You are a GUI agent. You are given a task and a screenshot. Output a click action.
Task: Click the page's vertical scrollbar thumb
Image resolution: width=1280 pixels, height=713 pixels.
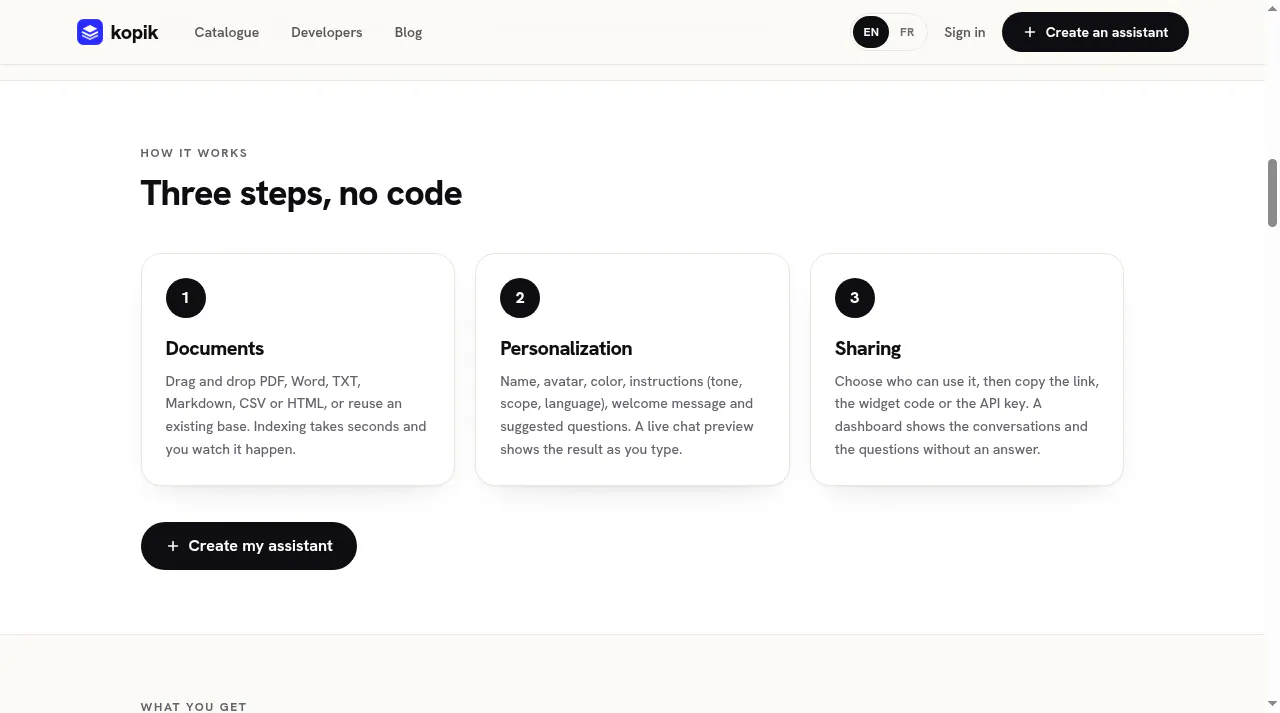point(1272,193)
